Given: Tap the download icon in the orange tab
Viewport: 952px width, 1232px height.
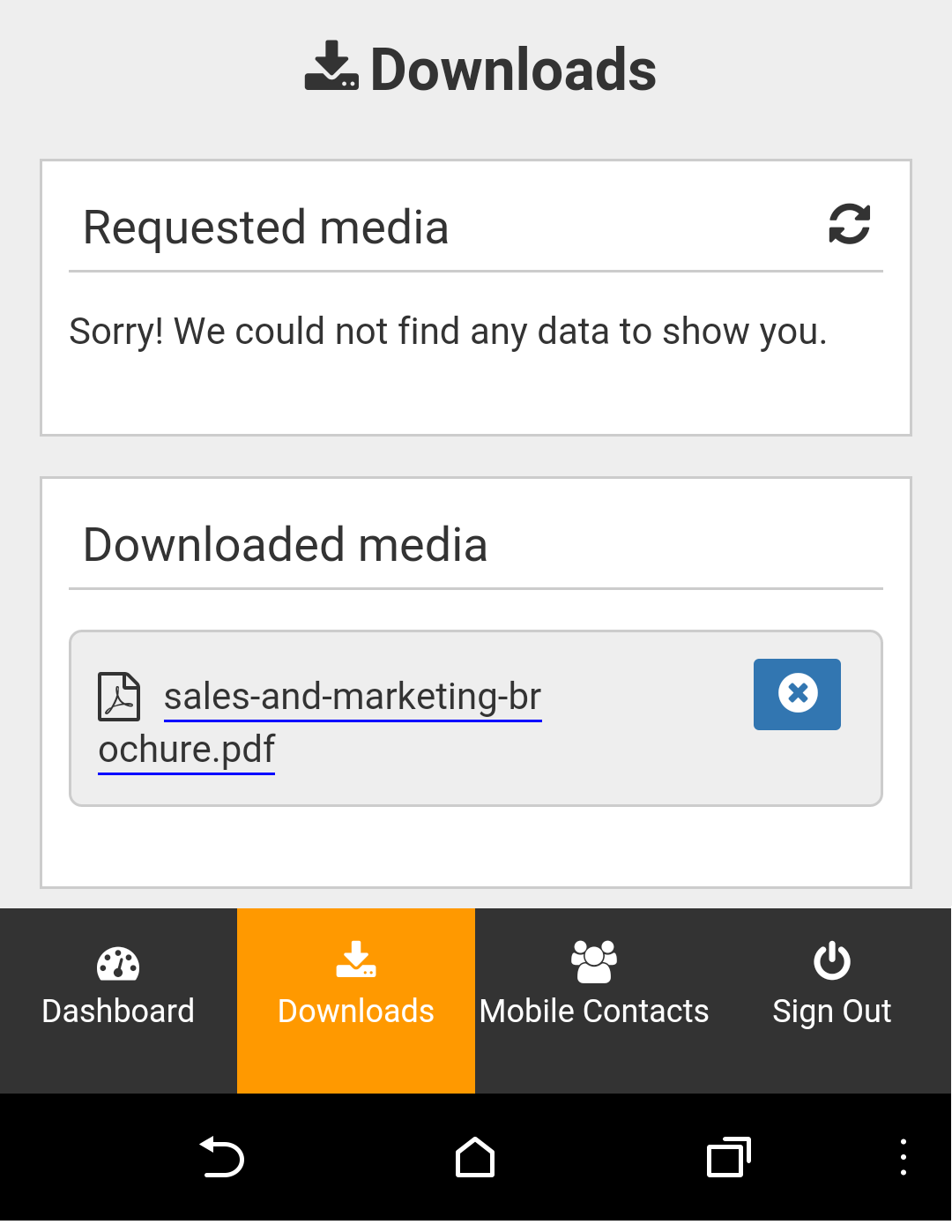Looking at the screenshot, I should (x=356, y=960).
